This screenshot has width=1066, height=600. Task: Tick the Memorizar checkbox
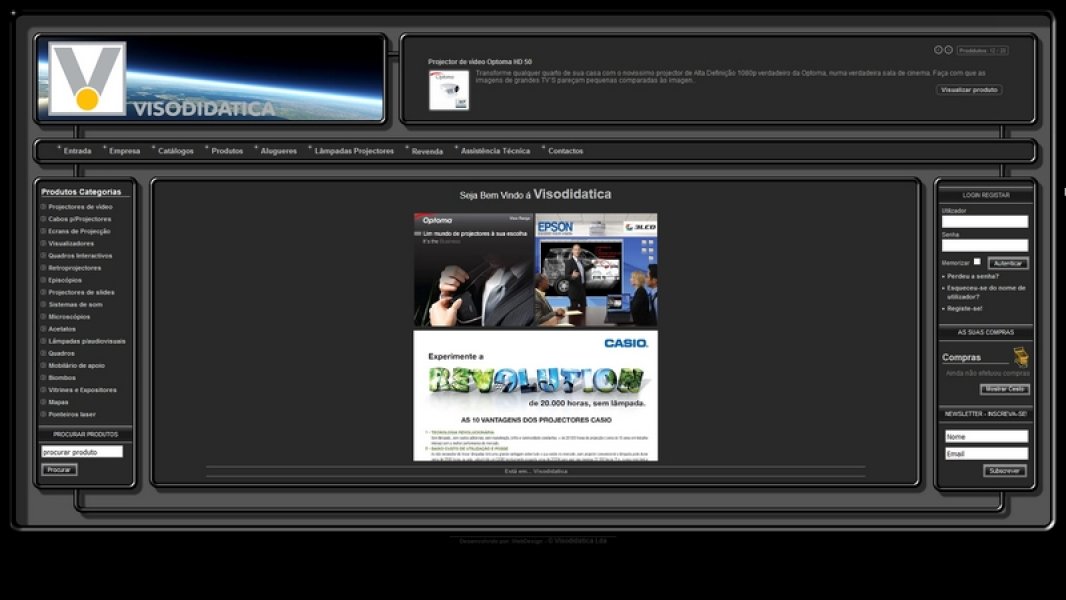pyautogui.click(x=977, y=262)
